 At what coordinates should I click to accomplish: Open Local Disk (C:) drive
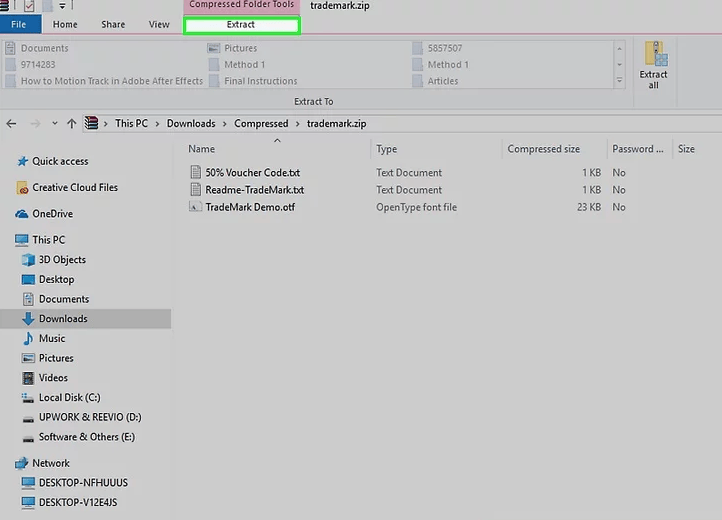click(69, 397)
